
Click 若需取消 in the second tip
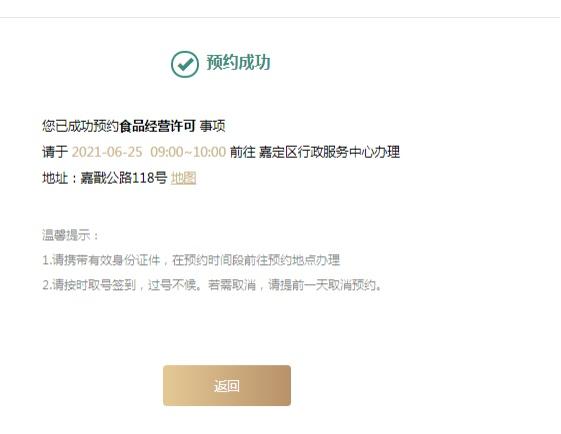pyautogui.click(x=232, y=285)
